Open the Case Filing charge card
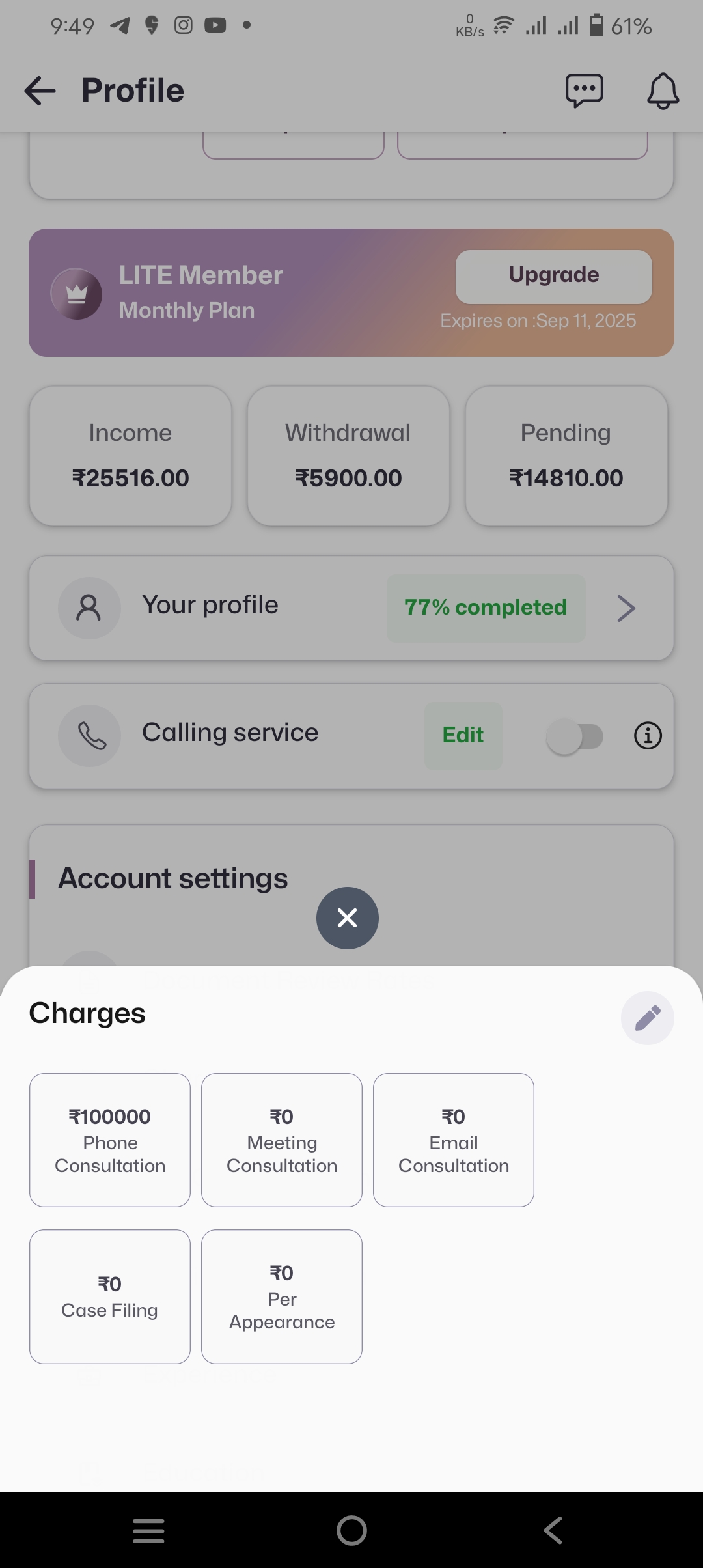This screenshot has width=703, height=1568. pyautogui.click(x=110, y=1296)
